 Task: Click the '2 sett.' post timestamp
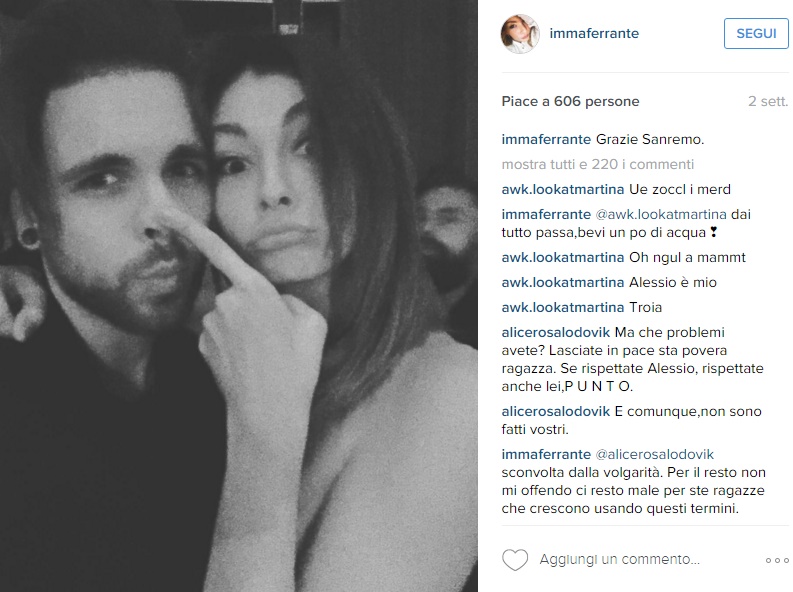click(768, 102)
